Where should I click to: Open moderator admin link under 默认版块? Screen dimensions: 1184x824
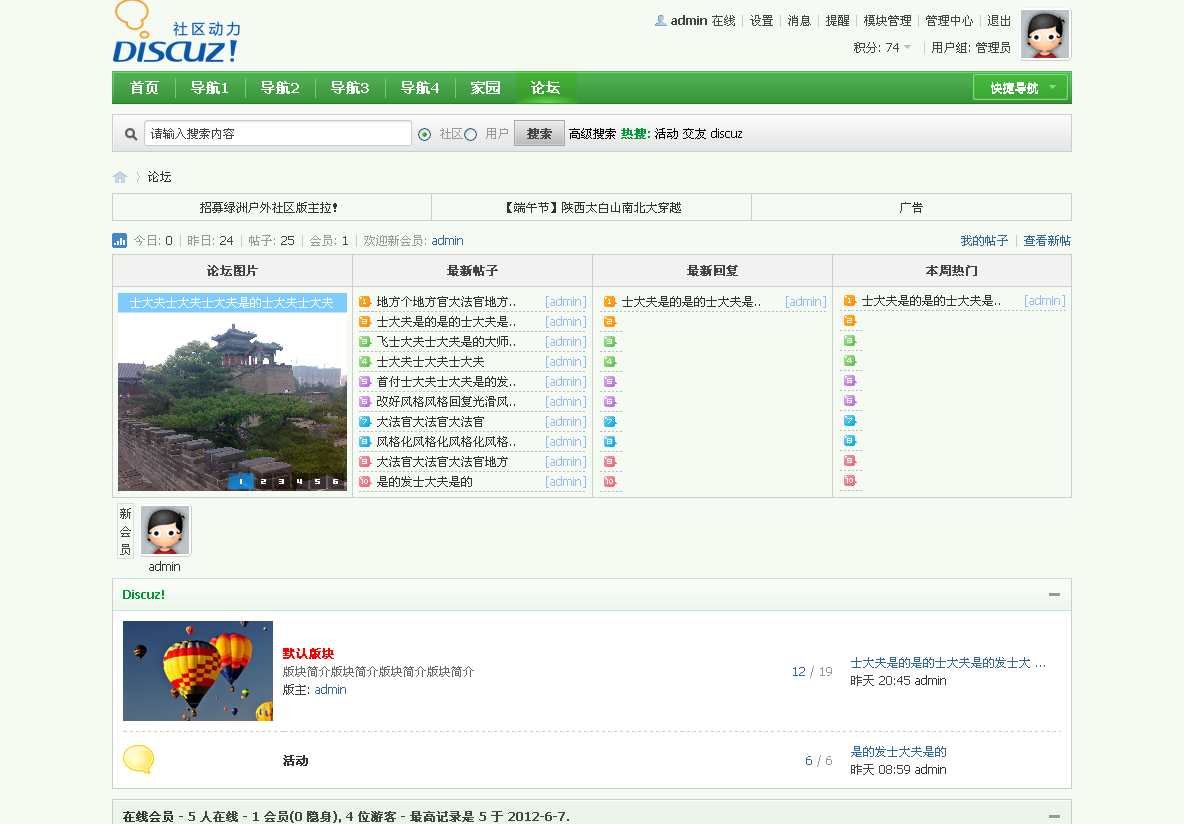pos(331,690)
